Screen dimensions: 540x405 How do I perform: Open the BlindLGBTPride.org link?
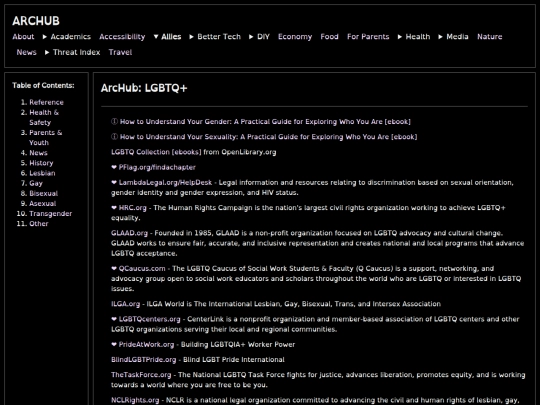(x=144, y=360)
